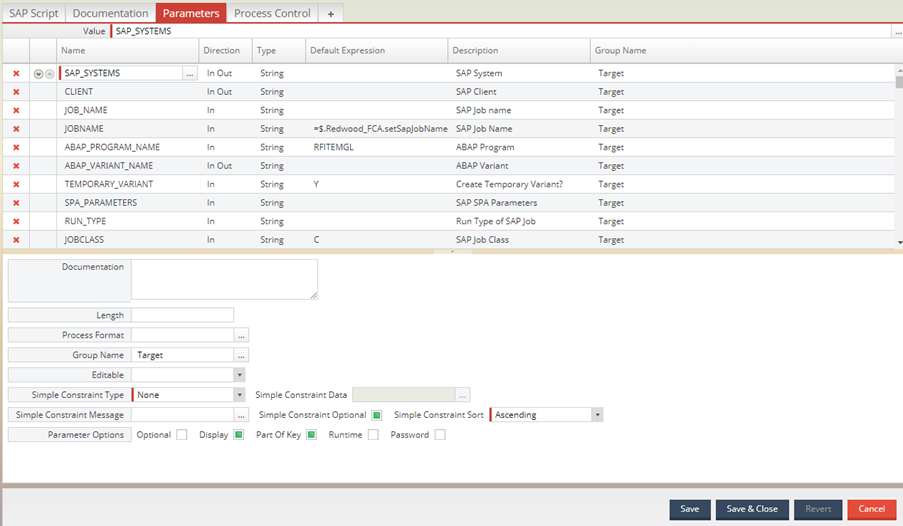Delete the JOBNAME parameter row

[x=16, y=128]
